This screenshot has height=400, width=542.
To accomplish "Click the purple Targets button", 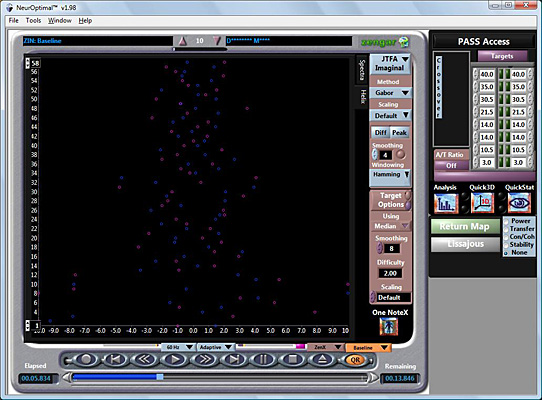I will 502,56.
